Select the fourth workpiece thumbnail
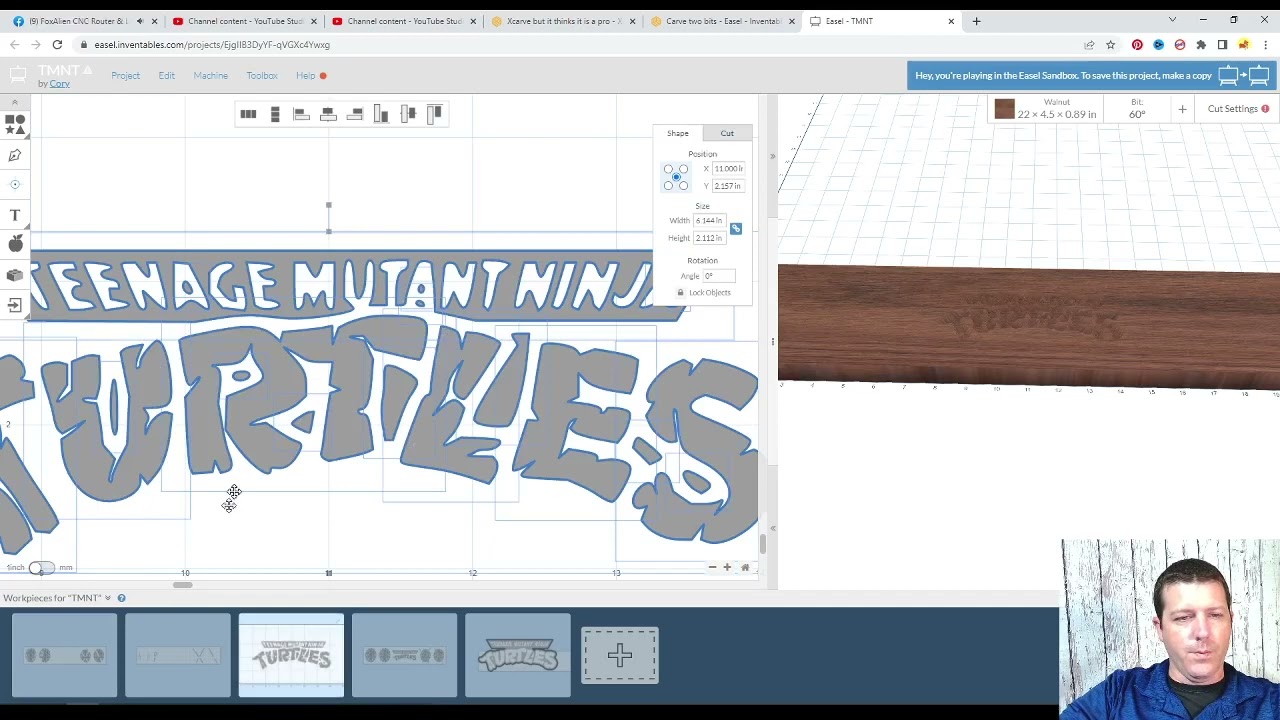 point(405,655)
